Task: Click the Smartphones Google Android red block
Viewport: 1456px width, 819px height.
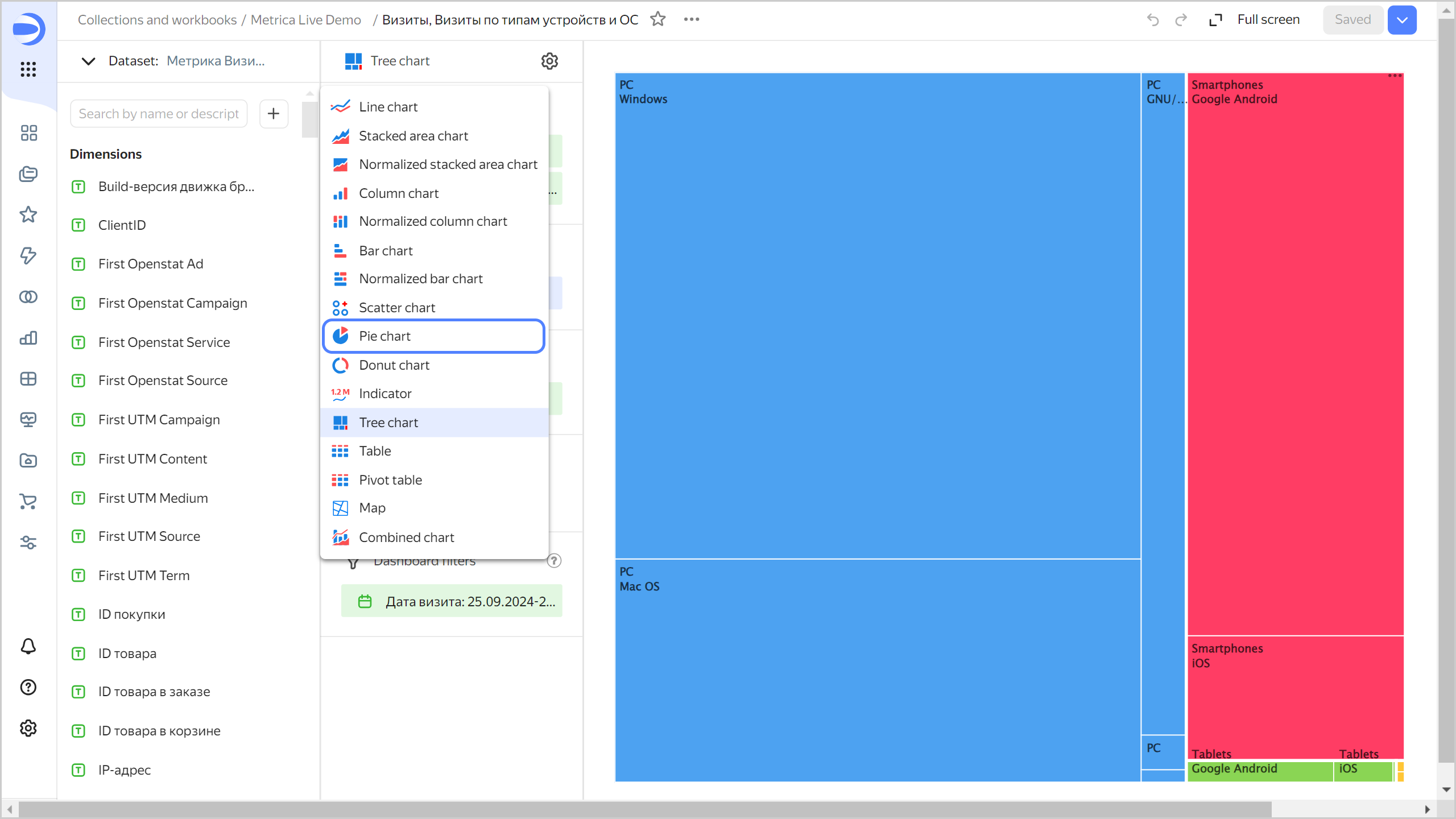Action: click(1295, 353)
